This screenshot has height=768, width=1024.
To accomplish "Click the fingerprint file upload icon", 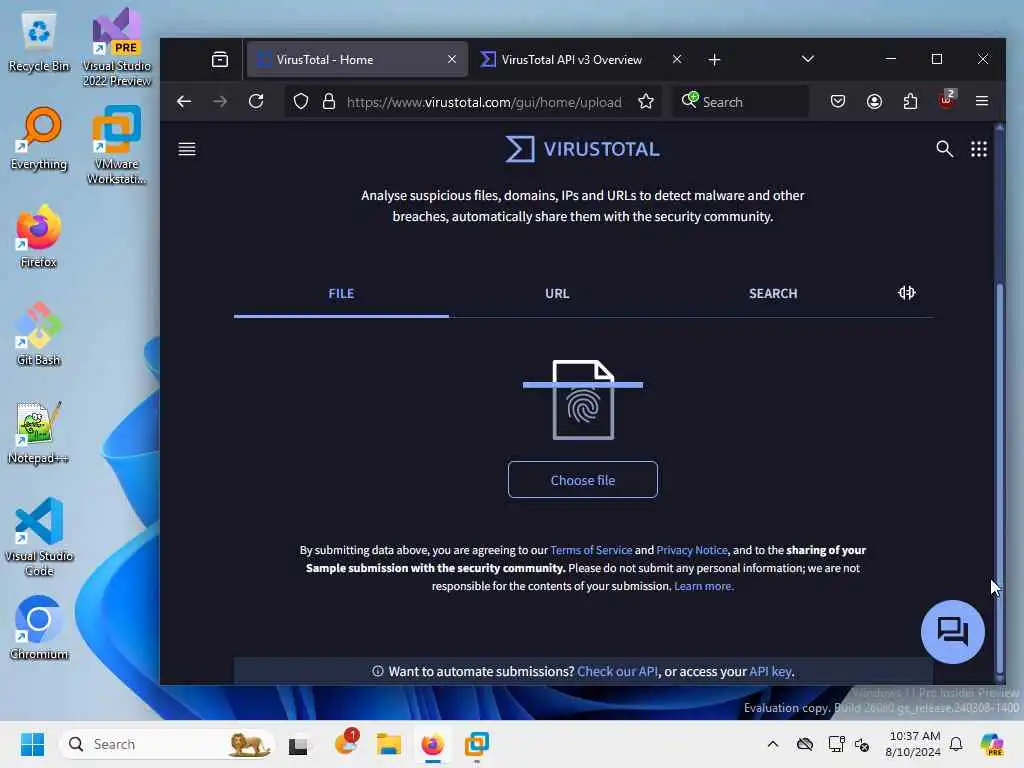I will point(583,400).
